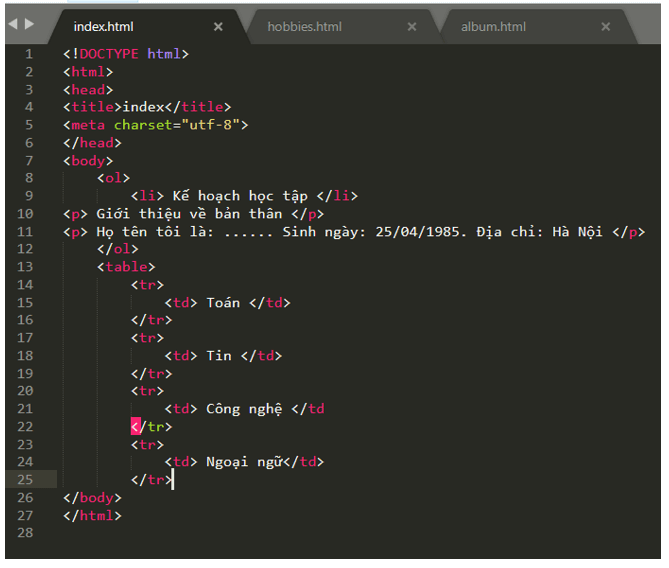The image size is (669, 568).
Task: Click the opening table tag
Action: pos(126,267)
